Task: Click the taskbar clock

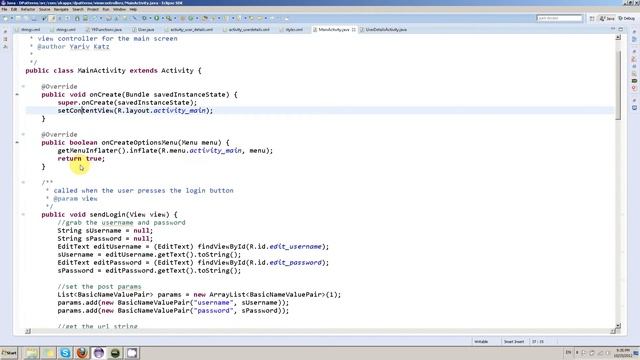Action: [622, 353]
